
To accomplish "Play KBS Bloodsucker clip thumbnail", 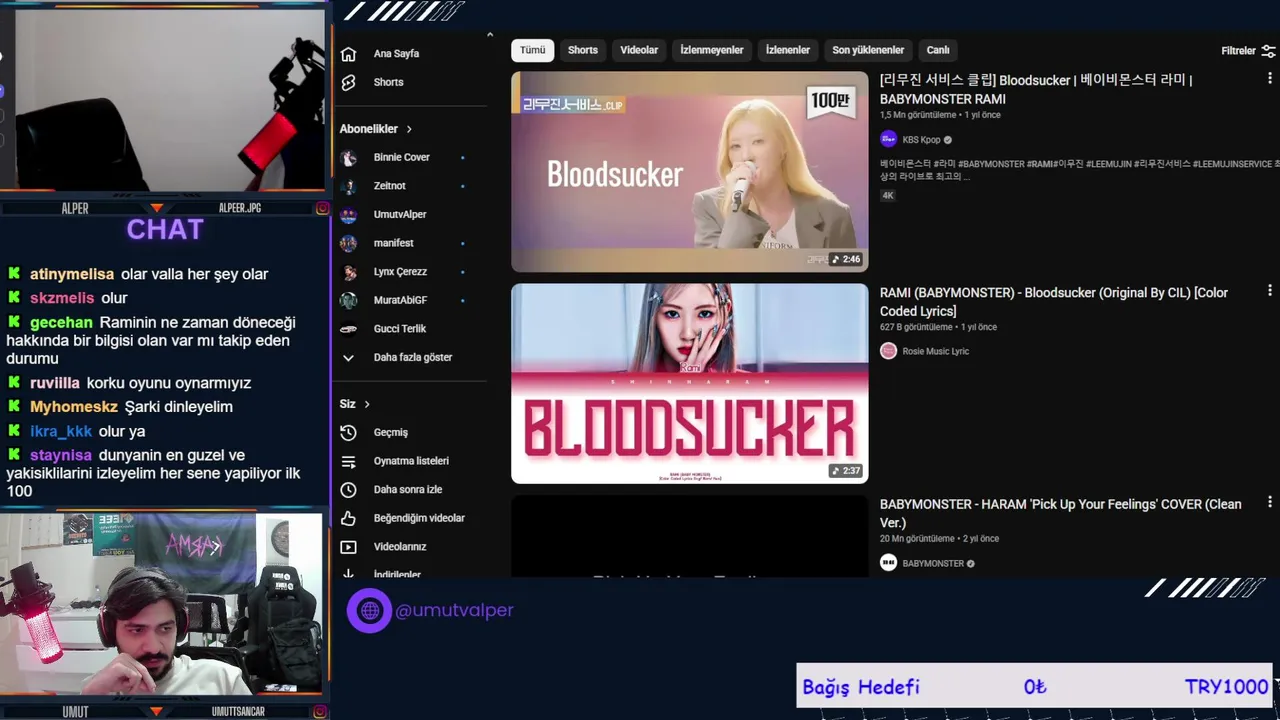I will 689,171.
